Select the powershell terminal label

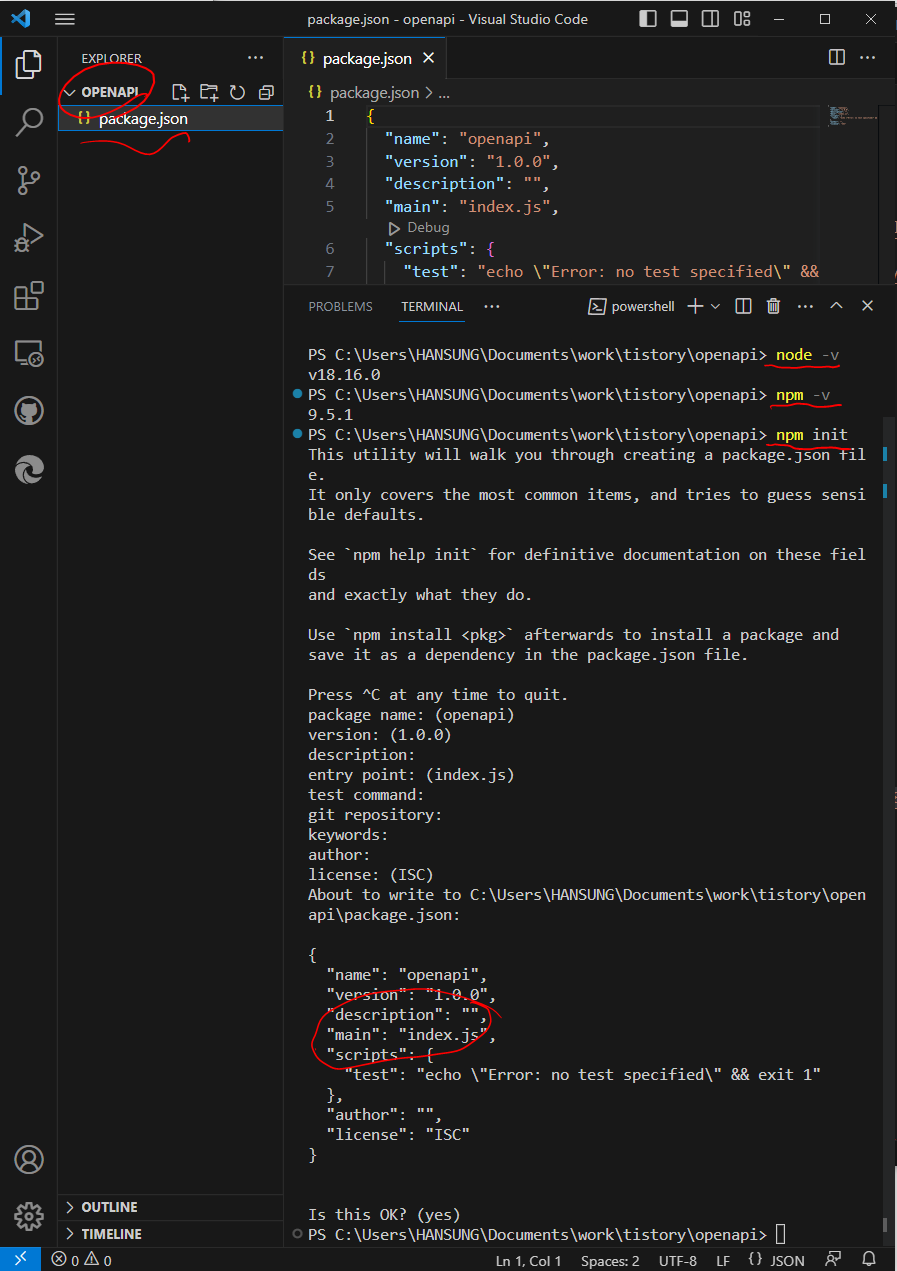(x=631, y=307)
